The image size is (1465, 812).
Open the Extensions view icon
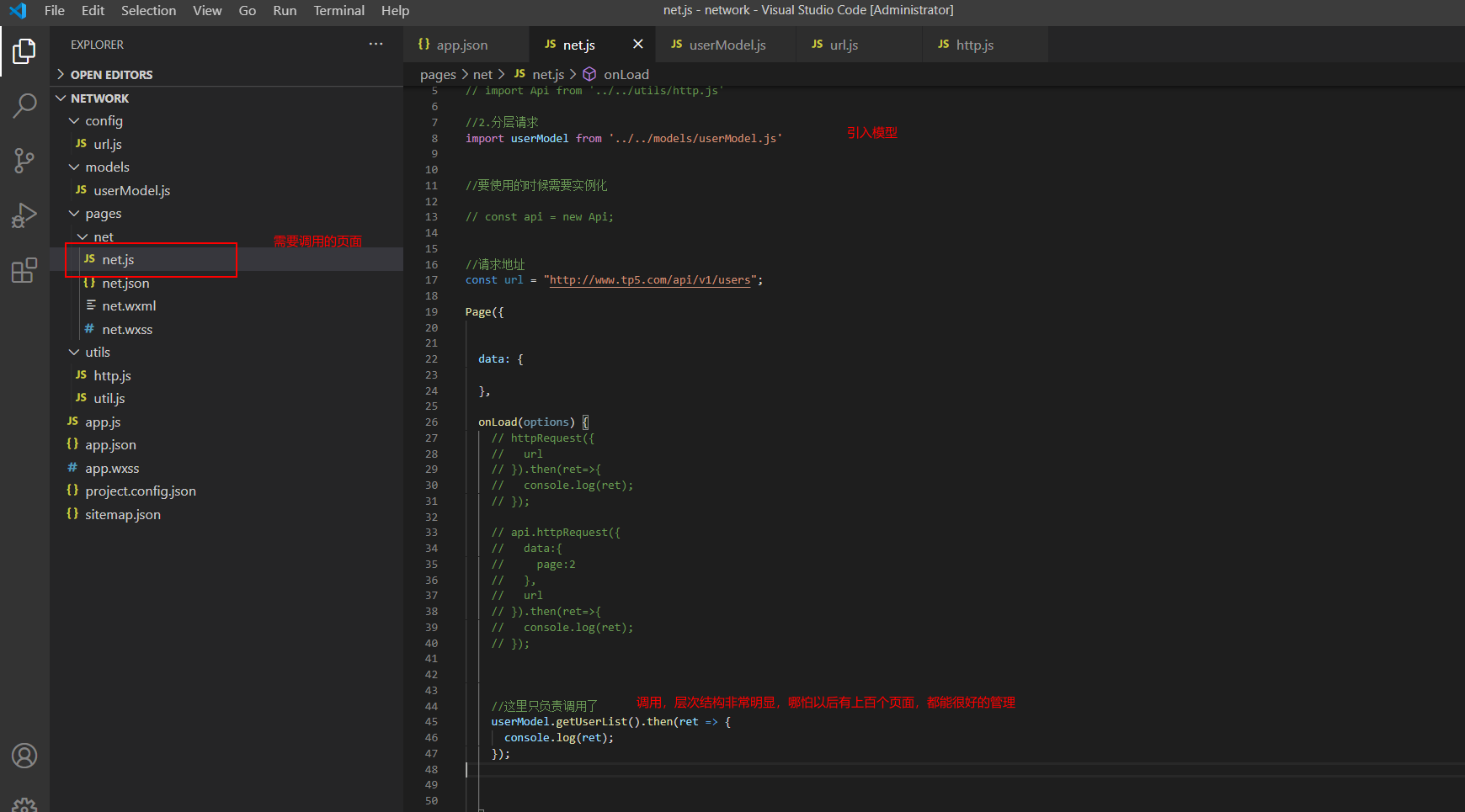pos(24,270)
